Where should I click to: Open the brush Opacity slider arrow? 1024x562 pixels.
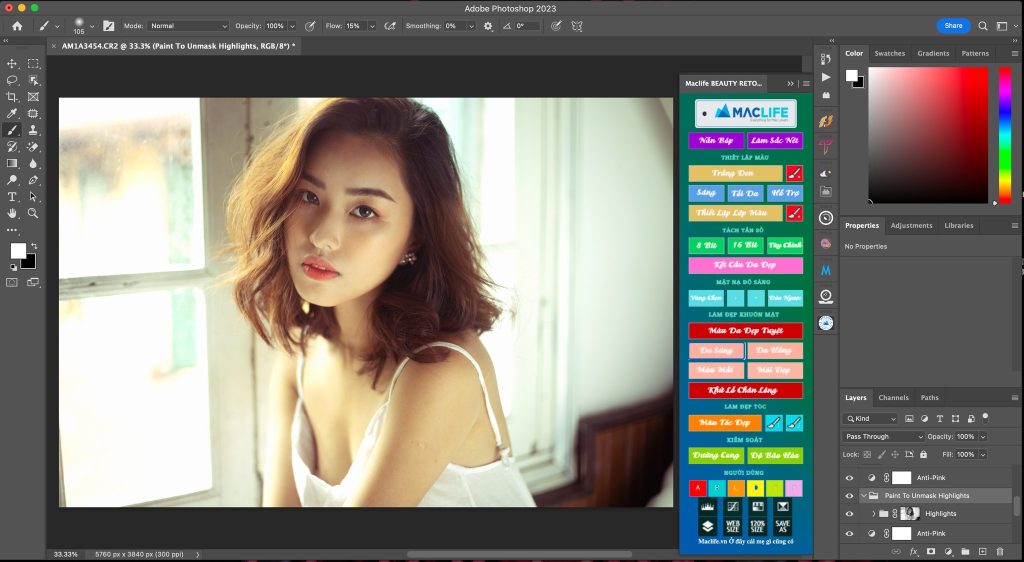[292, 26]
